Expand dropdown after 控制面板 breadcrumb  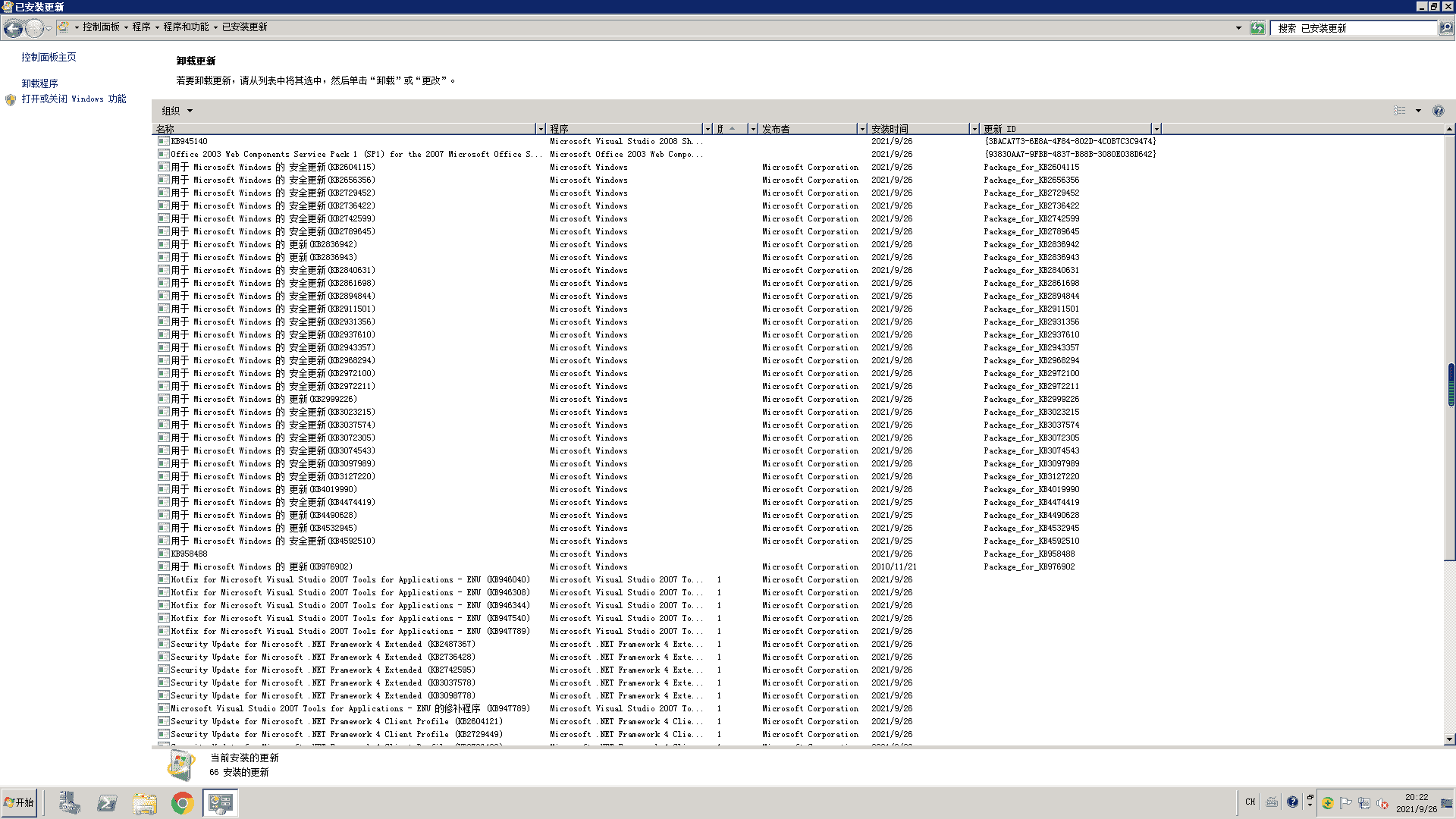tap(126, 27)
